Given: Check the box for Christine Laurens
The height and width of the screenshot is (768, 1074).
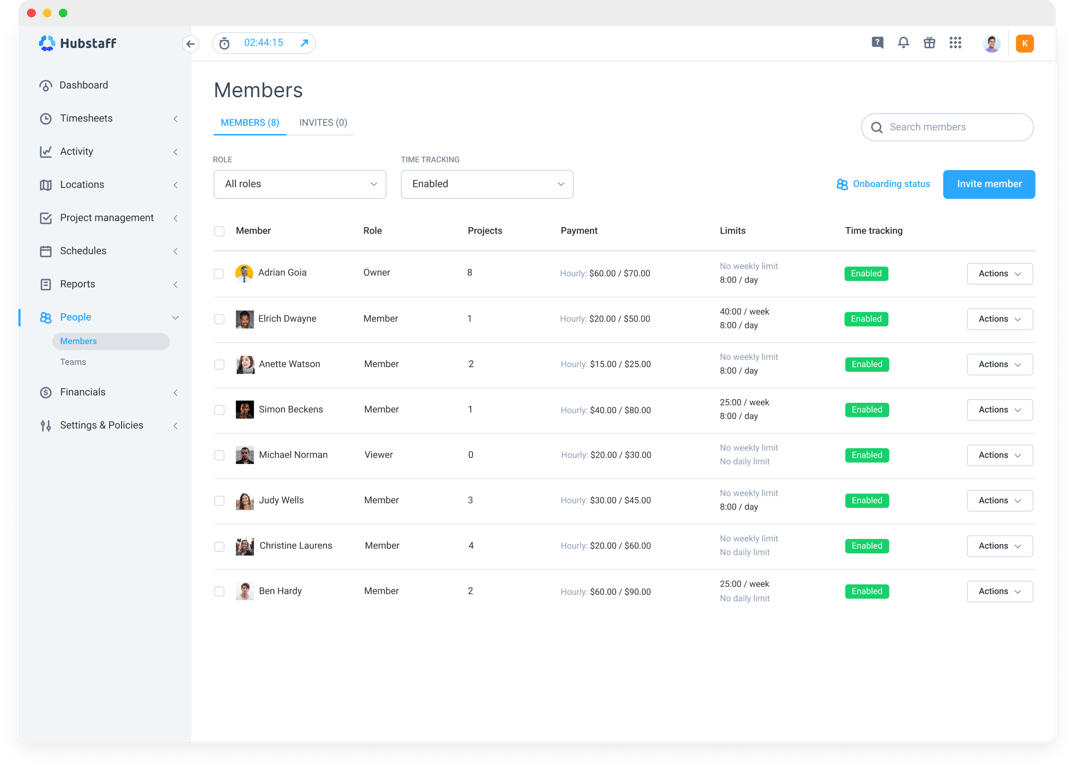Looking at the screenshot, I should [x=219, y=546].
